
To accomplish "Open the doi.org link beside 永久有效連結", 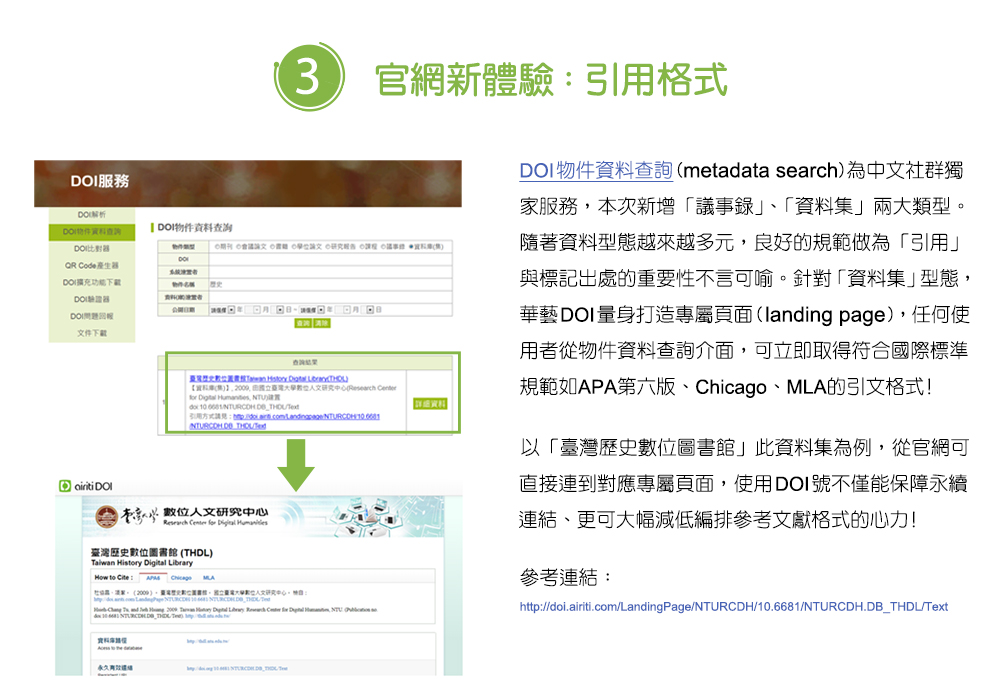I will pos(237,668).
